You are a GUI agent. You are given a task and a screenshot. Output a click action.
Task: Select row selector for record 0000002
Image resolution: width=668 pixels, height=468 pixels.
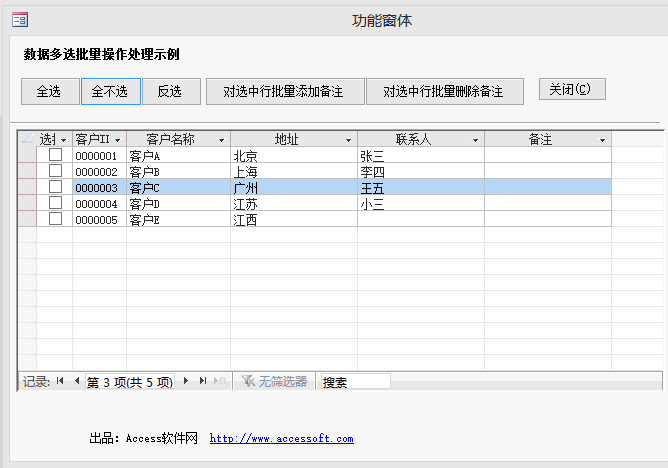[x=27, y=171]
